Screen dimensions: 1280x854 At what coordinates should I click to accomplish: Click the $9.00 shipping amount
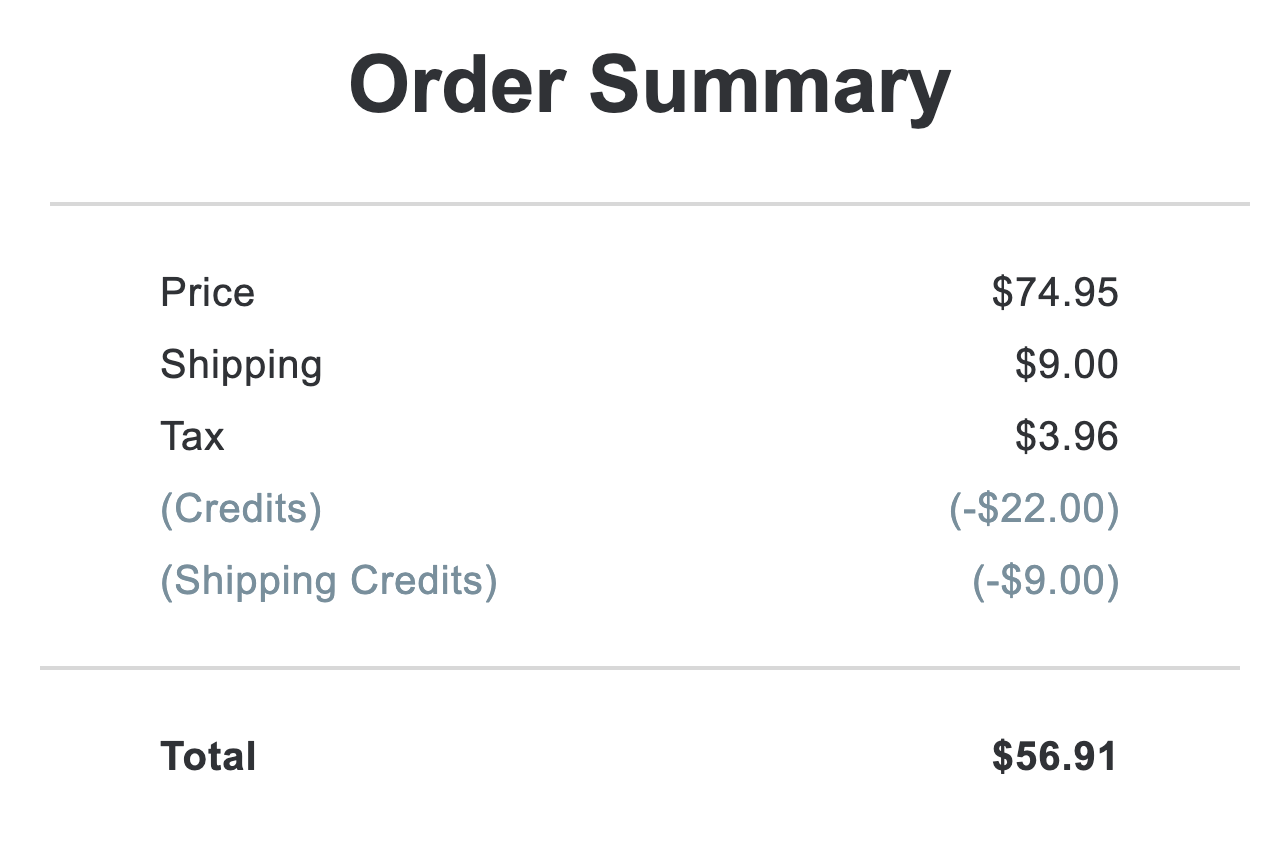tap(1066, 365)
